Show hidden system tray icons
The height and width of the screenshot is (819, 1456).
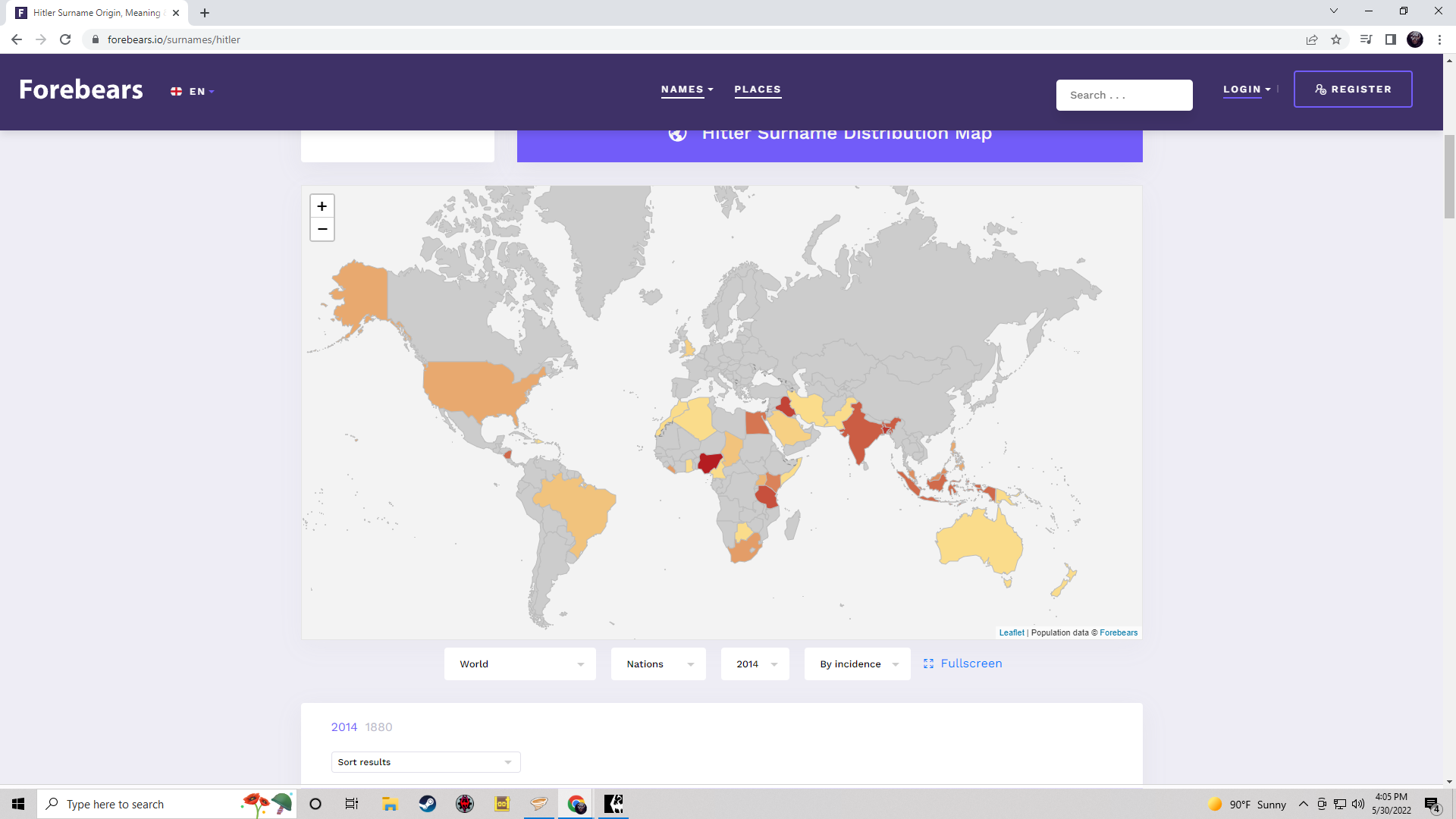coord(1304,804)
